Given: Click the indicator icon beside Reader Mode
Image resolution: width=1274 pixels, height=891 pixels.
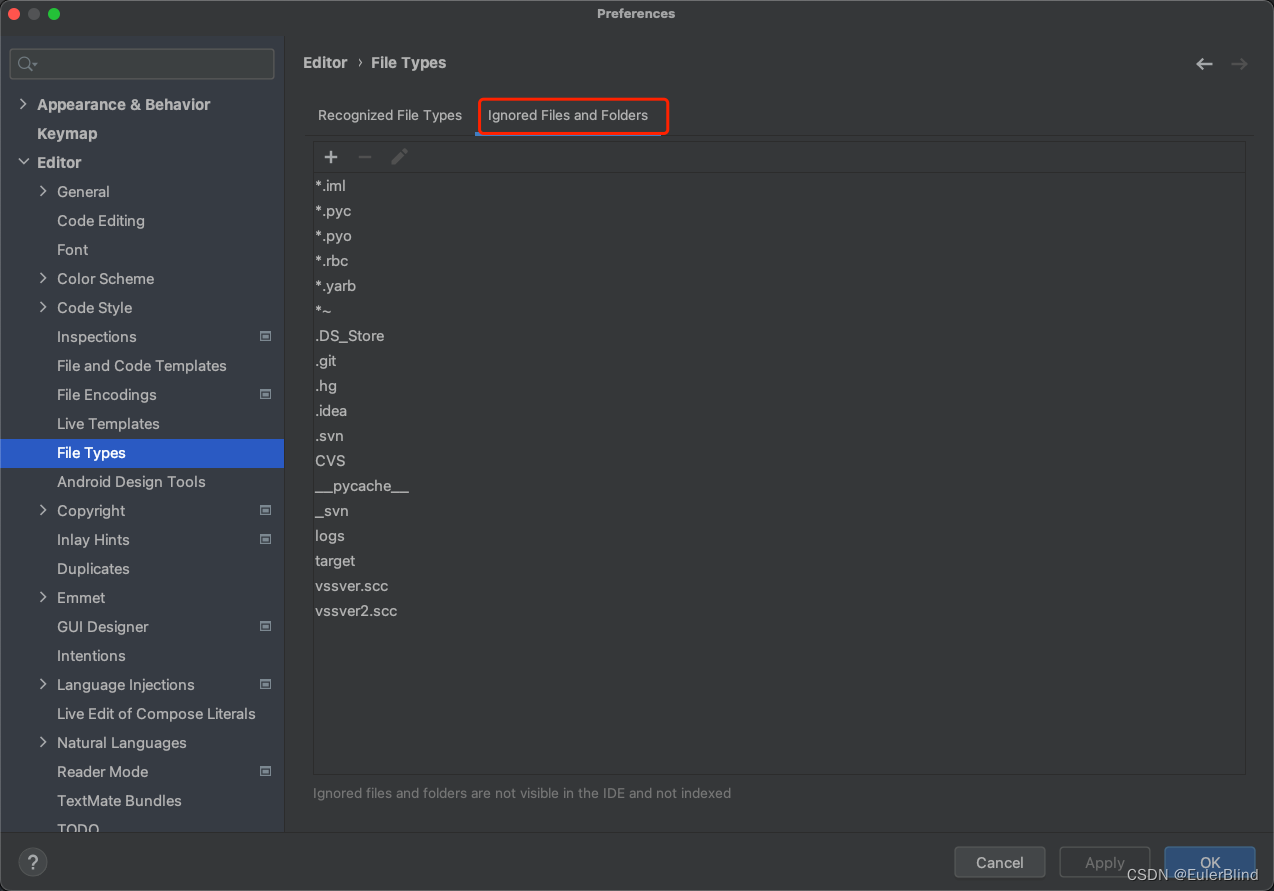Looking at the screenshot, I should pyautogui.click(x=266, y=771).
